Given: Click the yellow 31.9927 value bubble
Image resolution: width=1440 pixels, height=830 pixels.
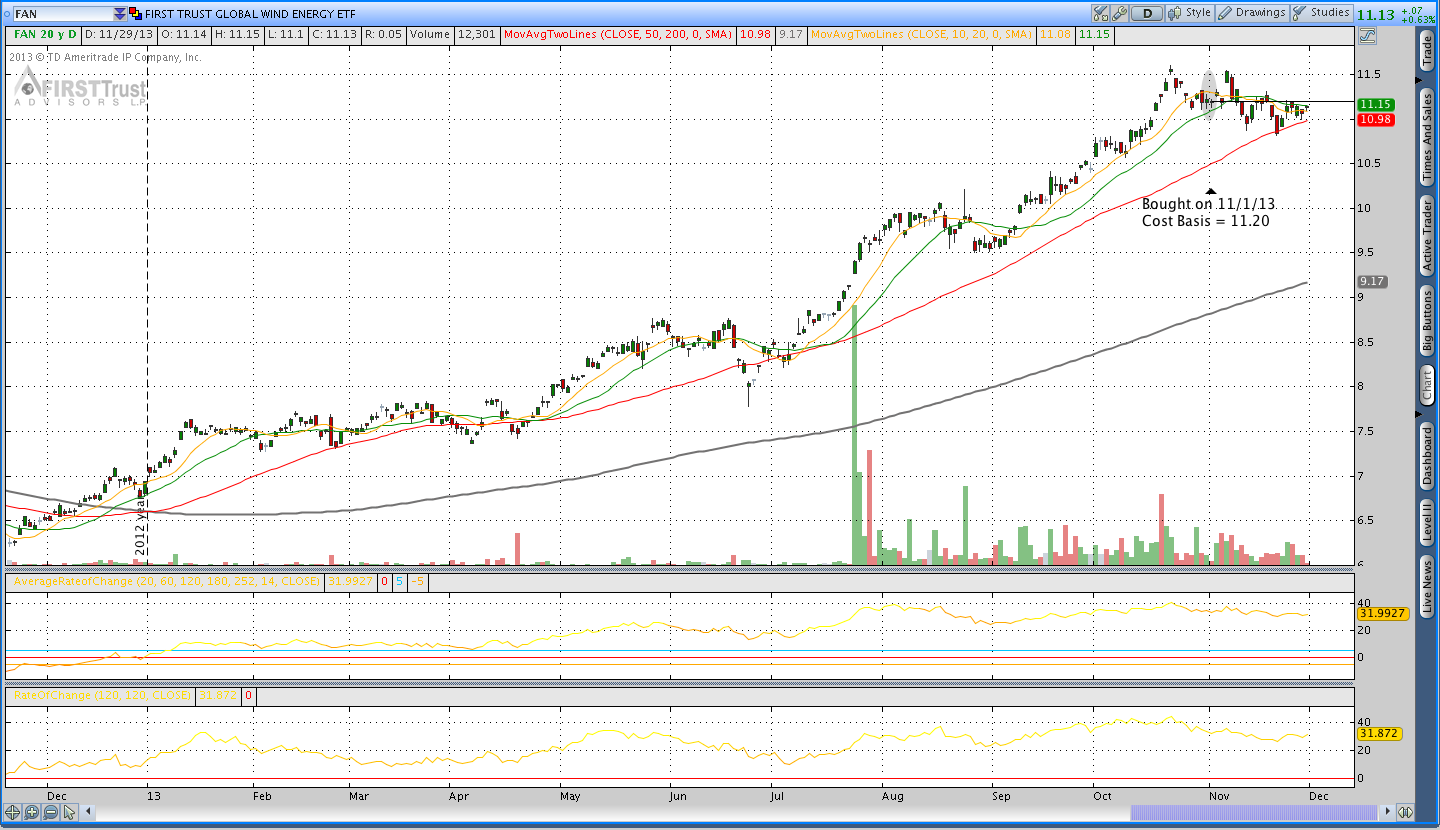Looking at the screenshot, I should pyautogui.click(x=1383, y=613).
